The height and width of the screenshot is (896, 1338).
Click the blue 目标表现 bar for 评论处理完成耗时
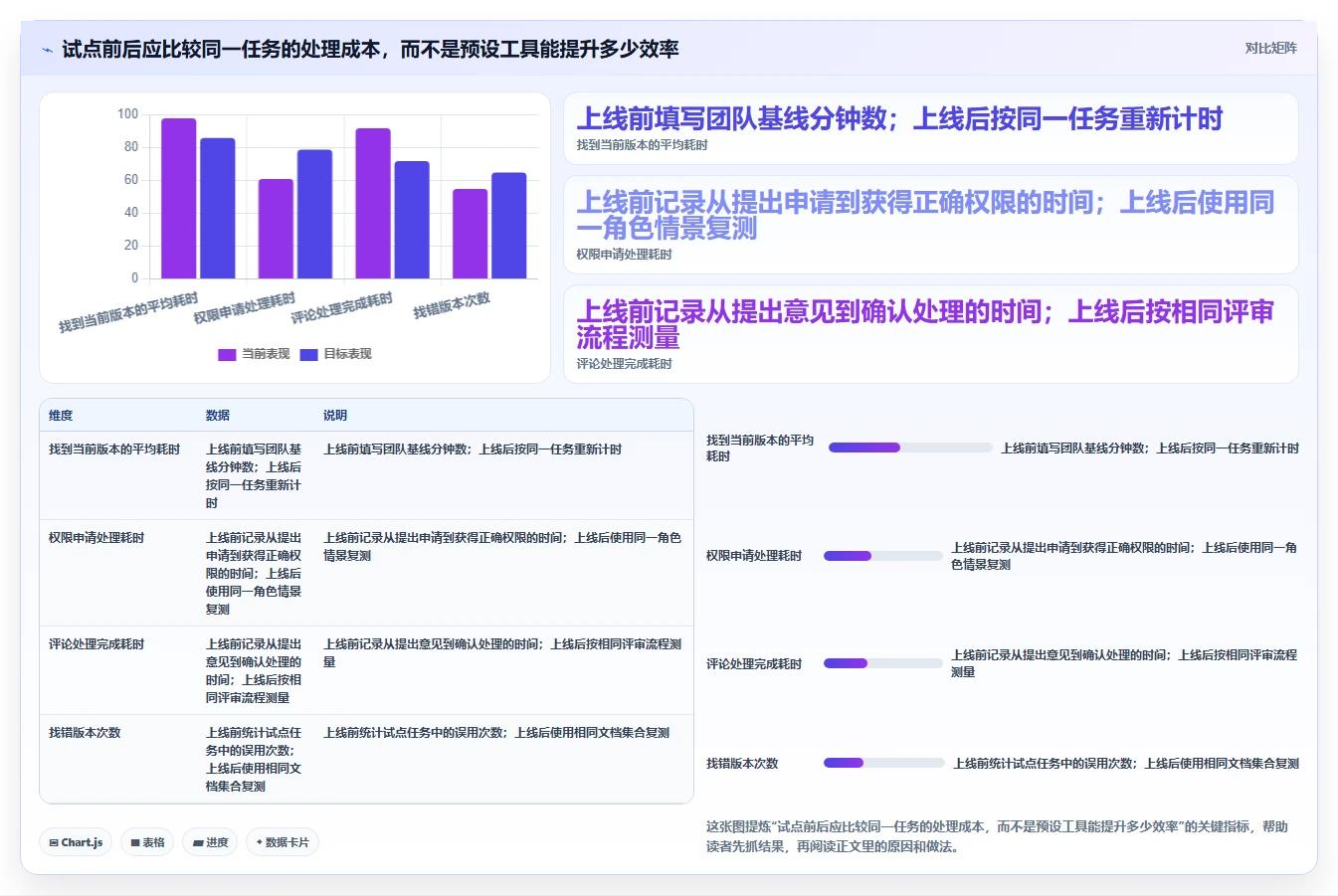pos(412,220)
